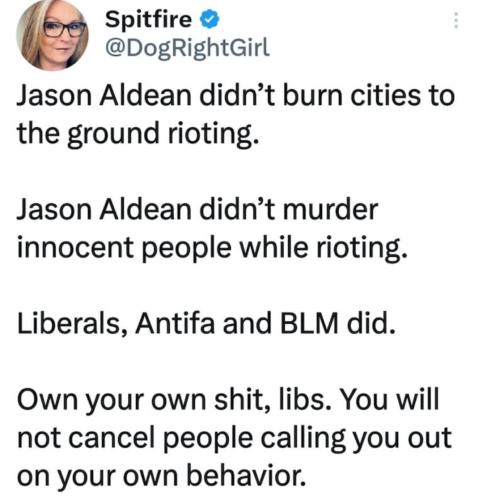Click the line "Jason Aldean didn't murder"
The width and height of the screenshot is (483, 500).
(x=197, y=210)
